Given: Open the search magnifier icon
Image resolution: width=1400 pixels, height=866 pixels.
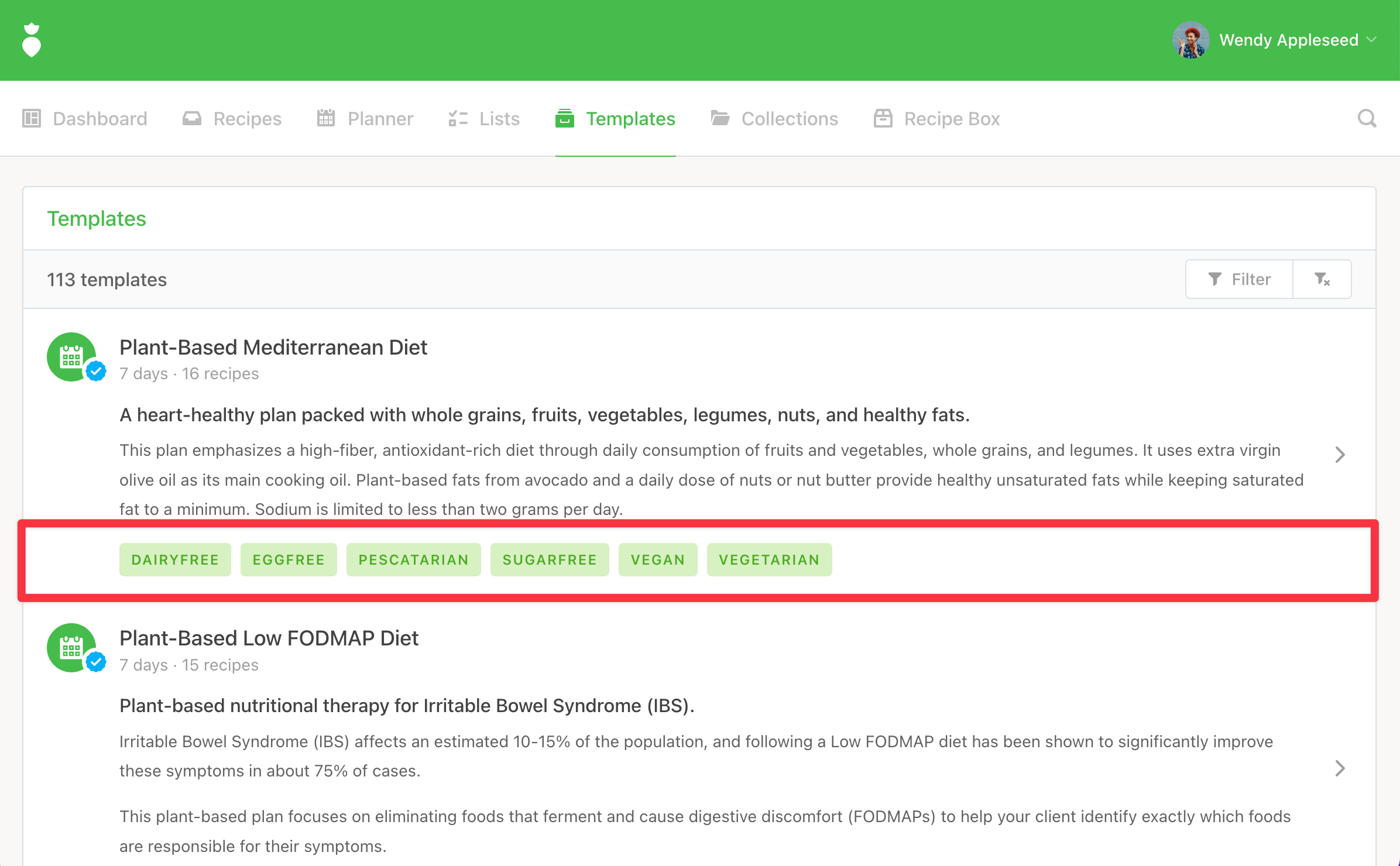Looking at the screenshot, I should pos(1367,119).
